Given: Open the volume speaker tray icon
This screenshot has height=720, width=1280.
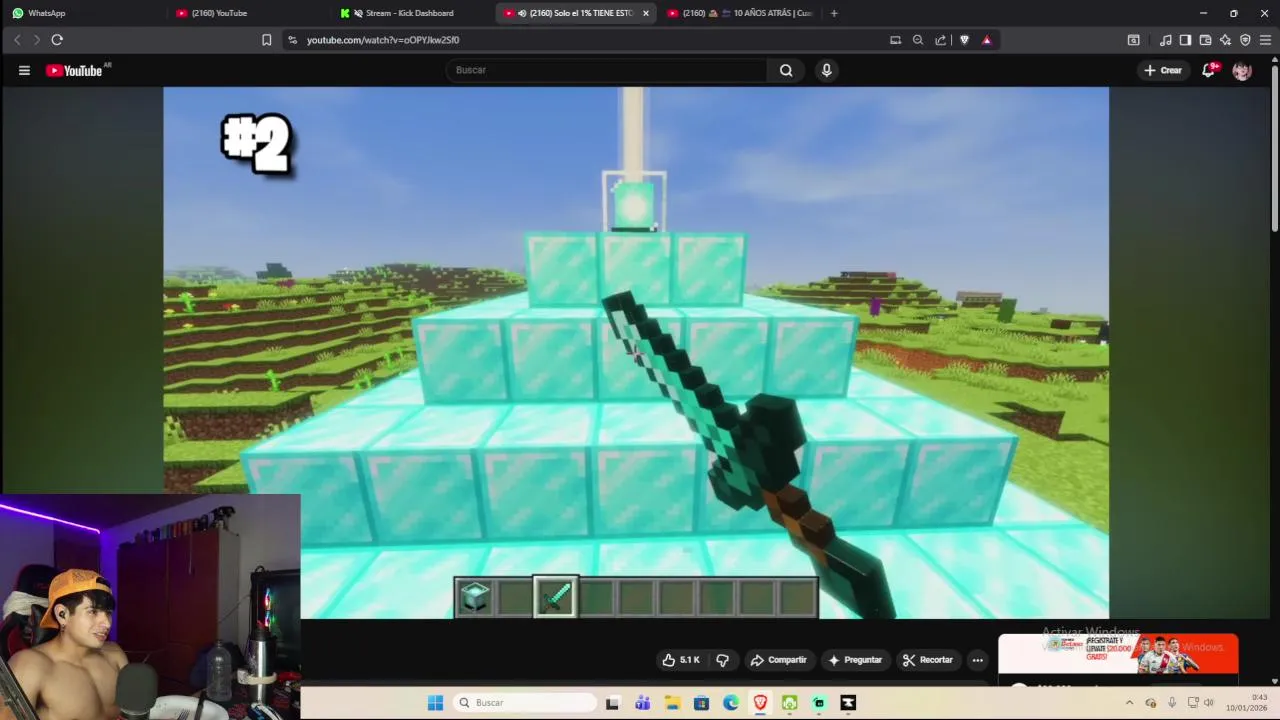Looking at the screenshot, I should [1209, 703].
